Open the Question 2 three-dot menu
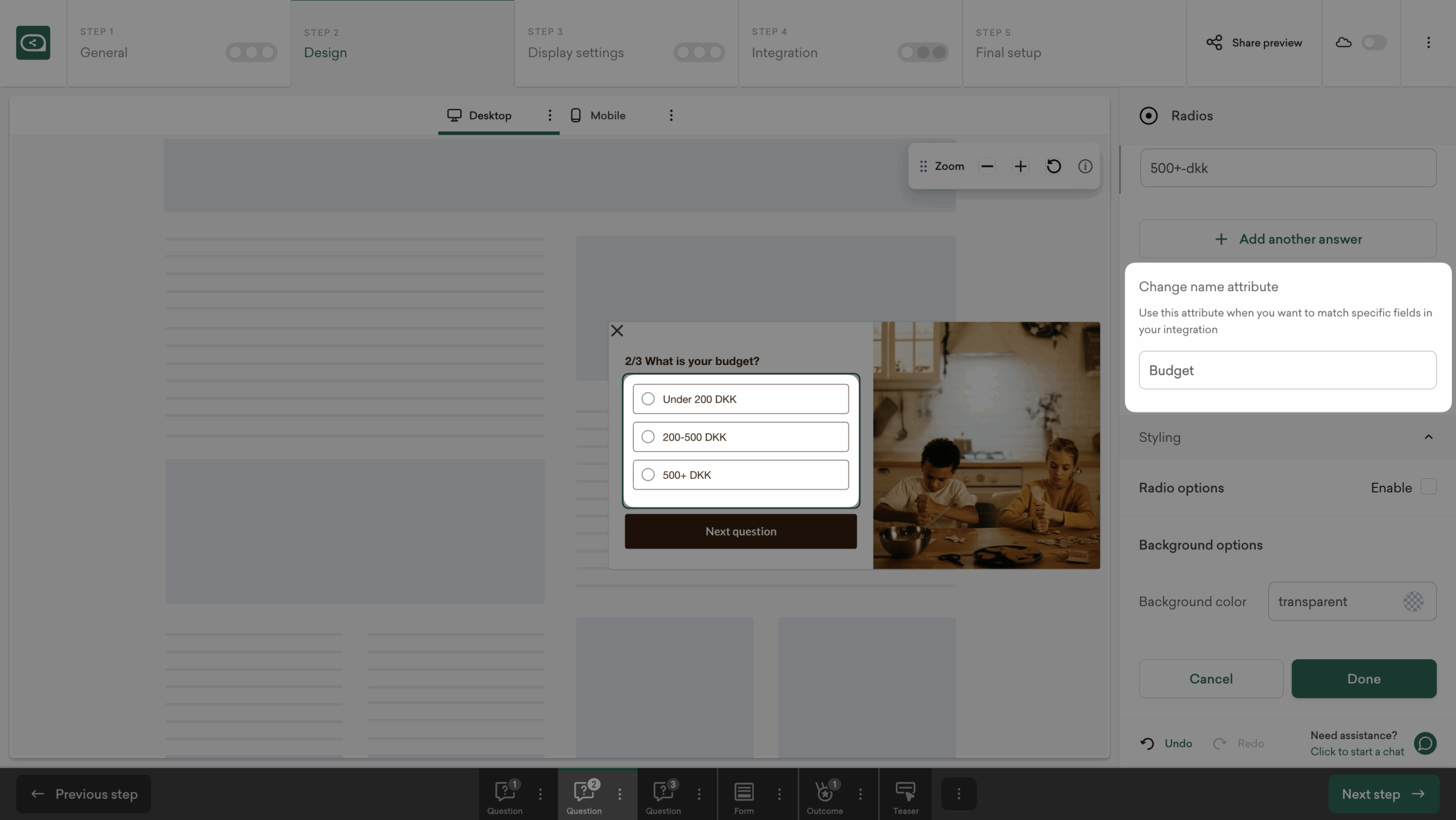Image resolution: width=1456 pixels, height=820 pixels. [619, 794]
